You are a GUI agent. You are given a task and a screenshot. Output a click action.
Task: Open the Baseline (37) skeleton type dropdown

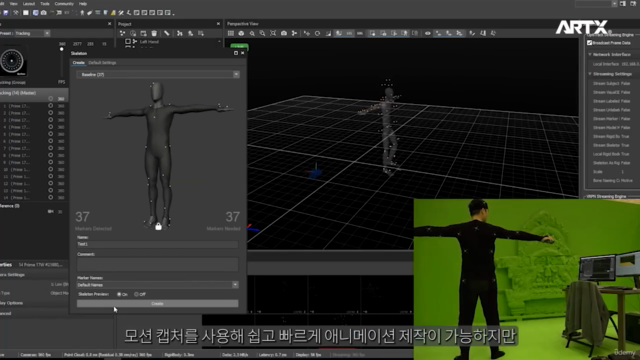pos(158,75)
